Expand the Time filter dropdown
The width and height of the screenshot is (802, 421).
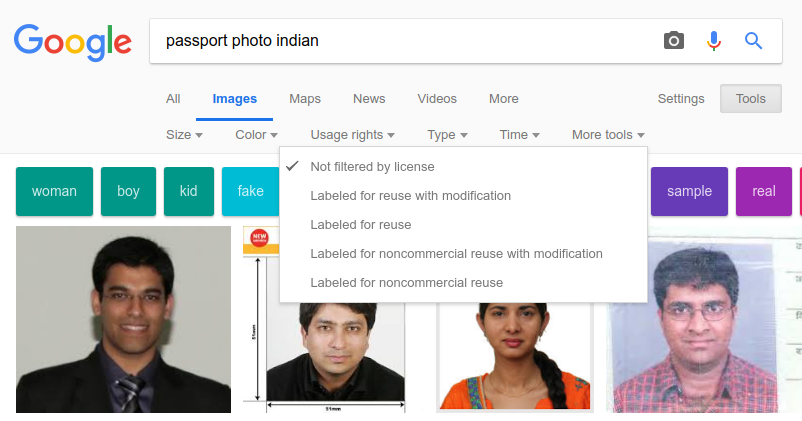coord(519,135)
